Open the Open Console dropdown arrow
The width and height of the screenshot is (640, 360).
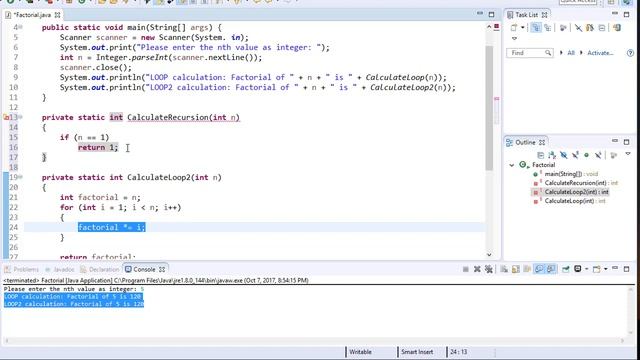(x=605, y=269)
